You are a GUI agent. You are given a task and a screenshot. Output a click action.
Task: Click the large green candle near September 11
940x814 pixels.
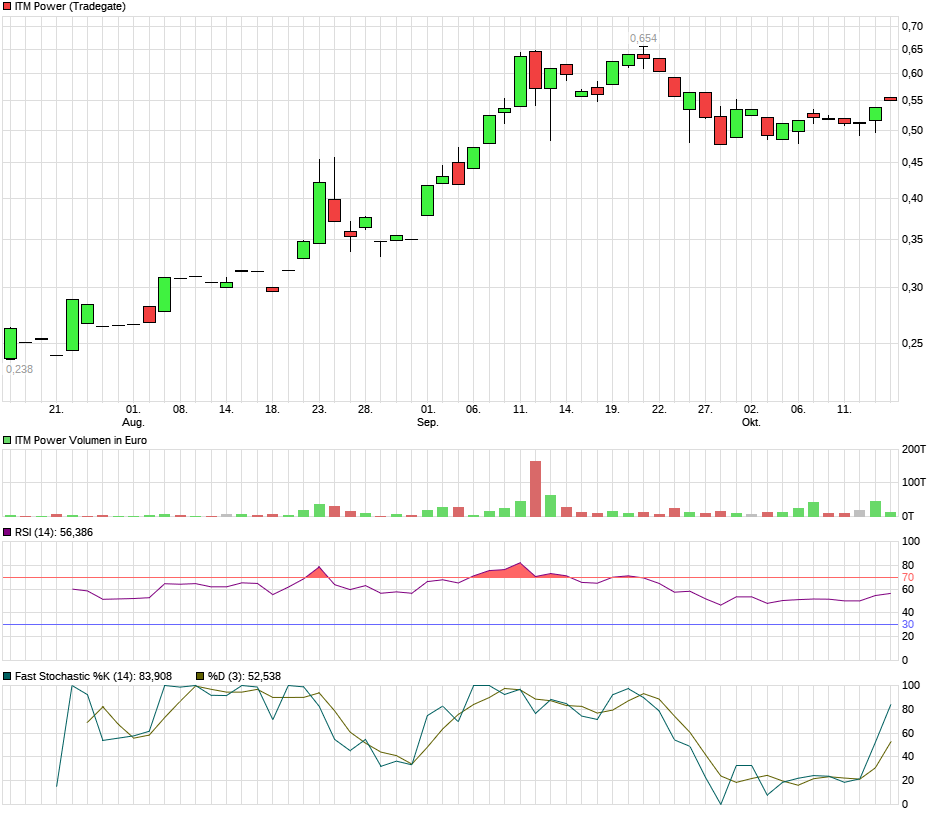pyautogui.click(x=520, y=80)
